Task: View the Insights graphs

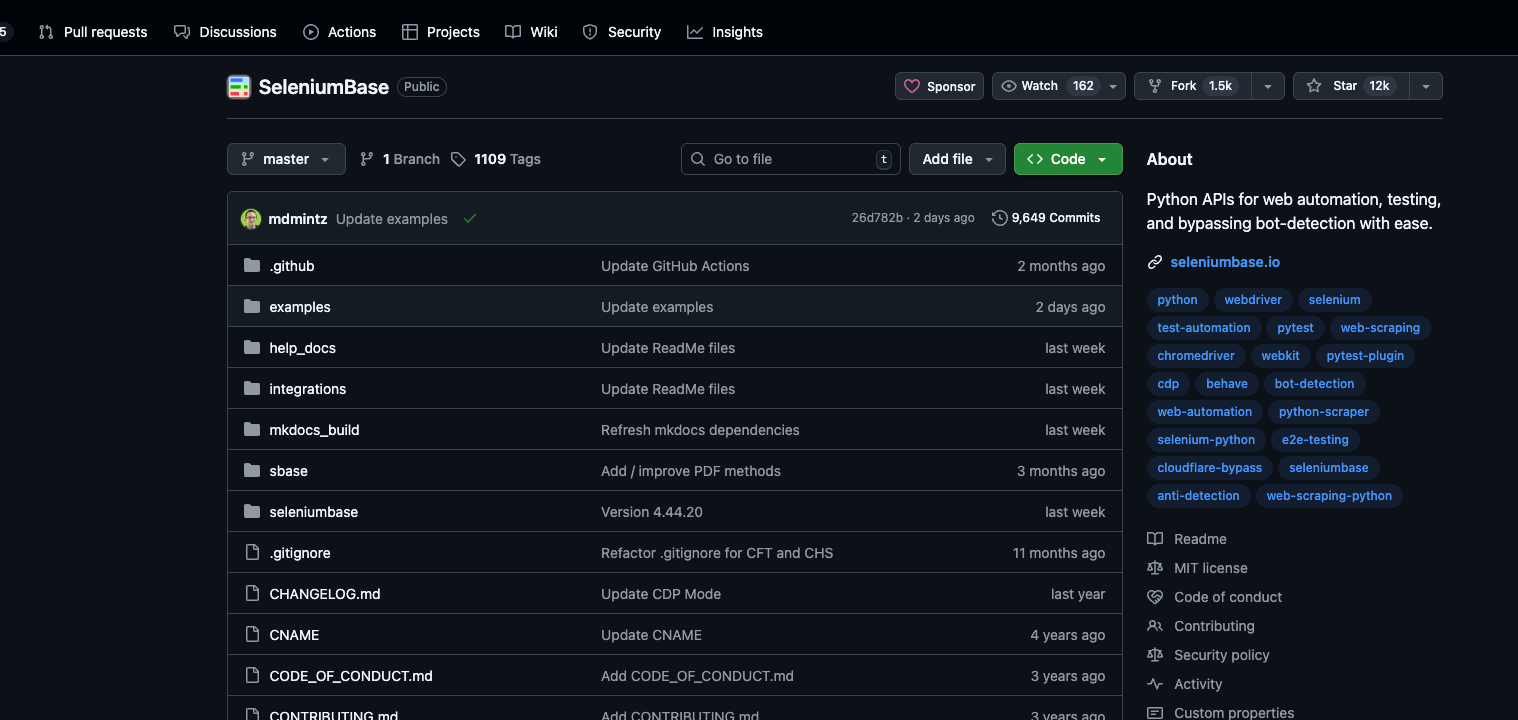Action: (x=724, y=31)
